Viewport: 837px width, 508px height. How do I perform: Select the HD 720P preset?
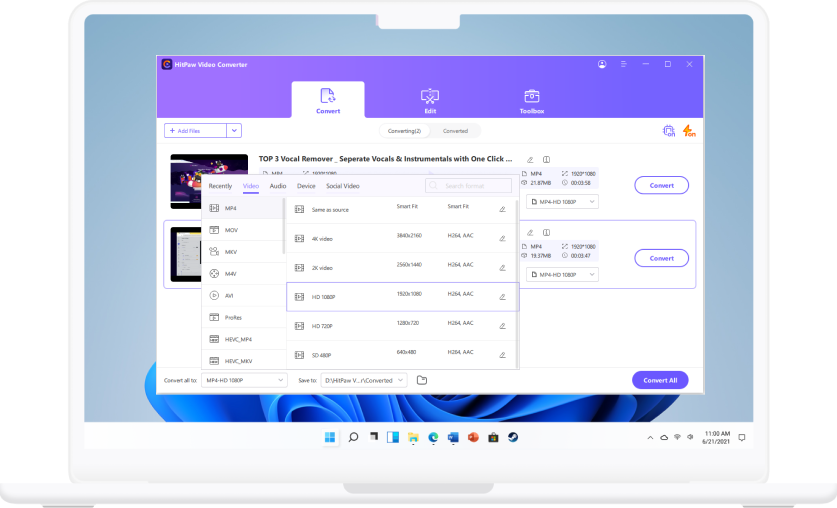401,326
